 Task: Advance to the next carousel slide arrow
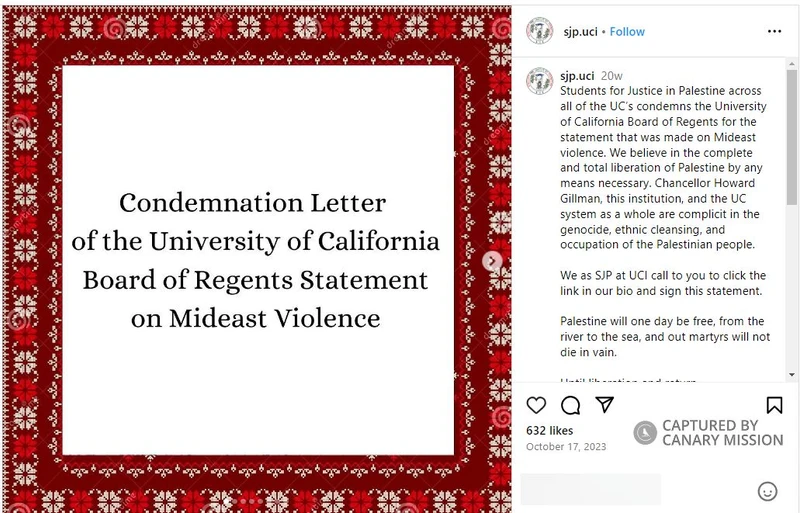492,261
